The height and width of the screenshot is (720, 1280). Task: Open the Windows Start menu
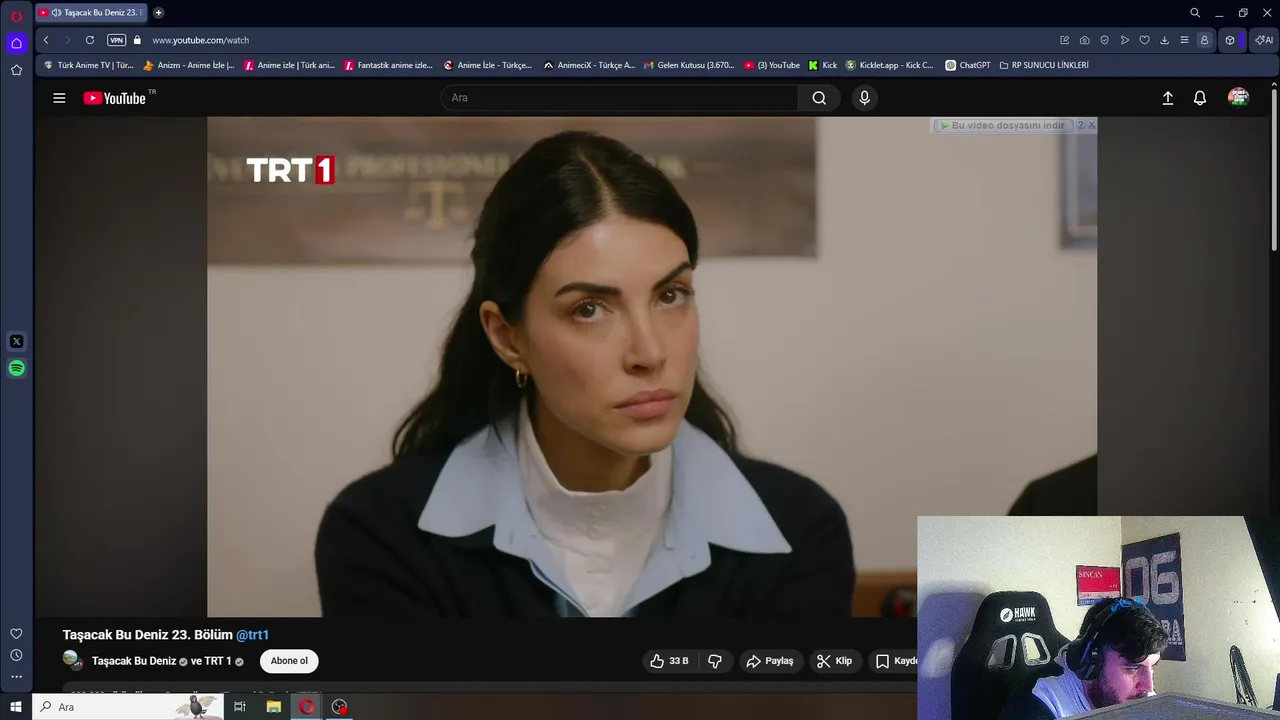point(16,707)
